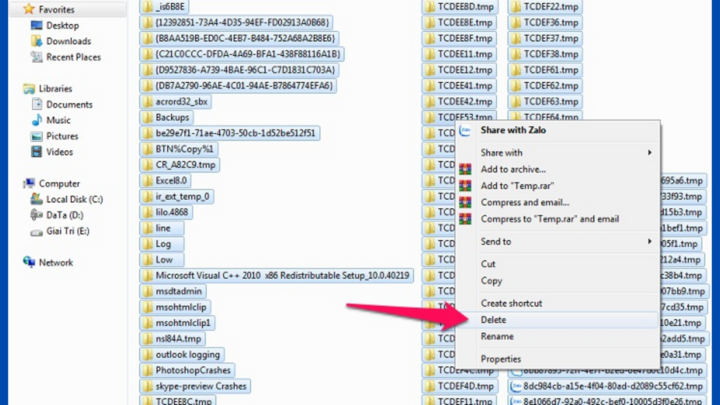Select folder {B8AA519B-ED0C-4EB7-B484-752A68A2B8E6}
Viewport: 720px width, 405px height.
tap(239, 38)
